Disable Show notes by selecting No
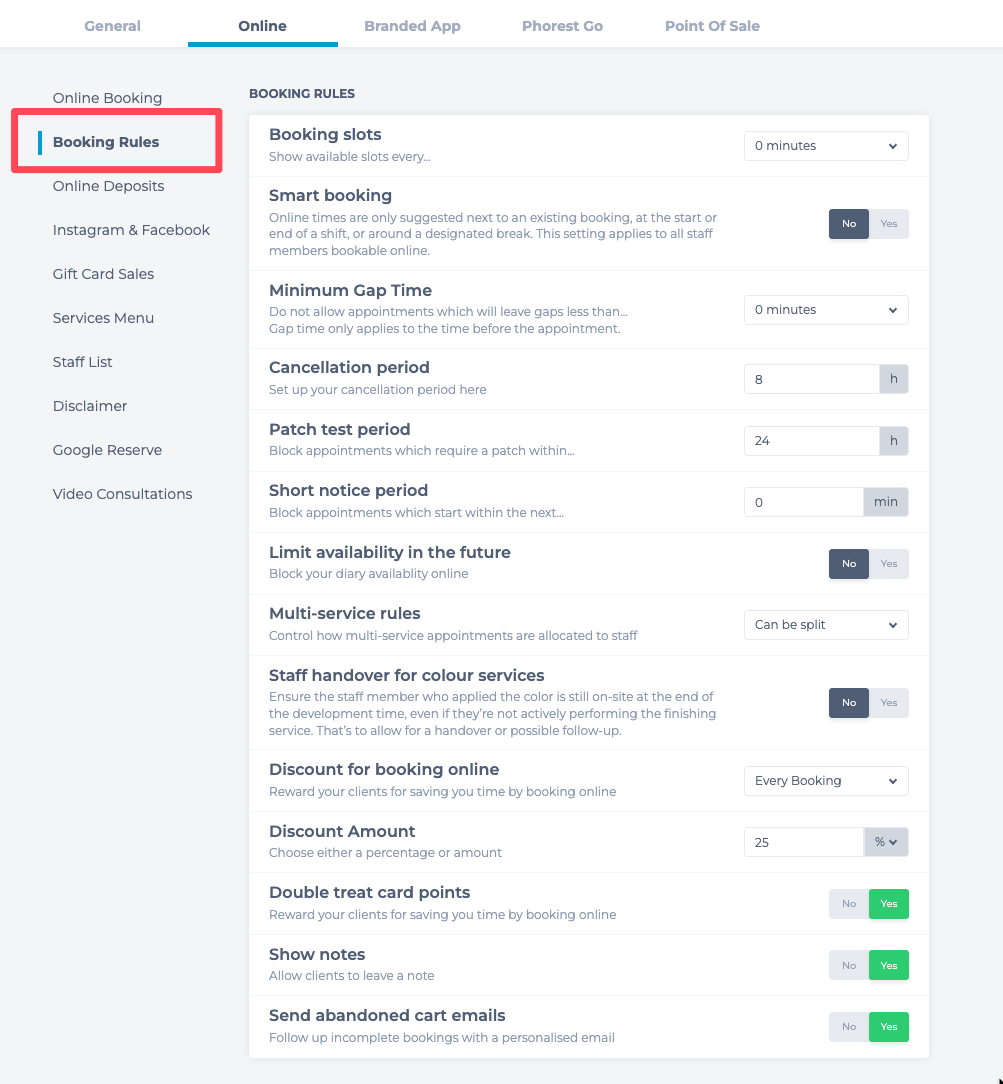This screenshot has height=1084, width=1003. (849, 966)
